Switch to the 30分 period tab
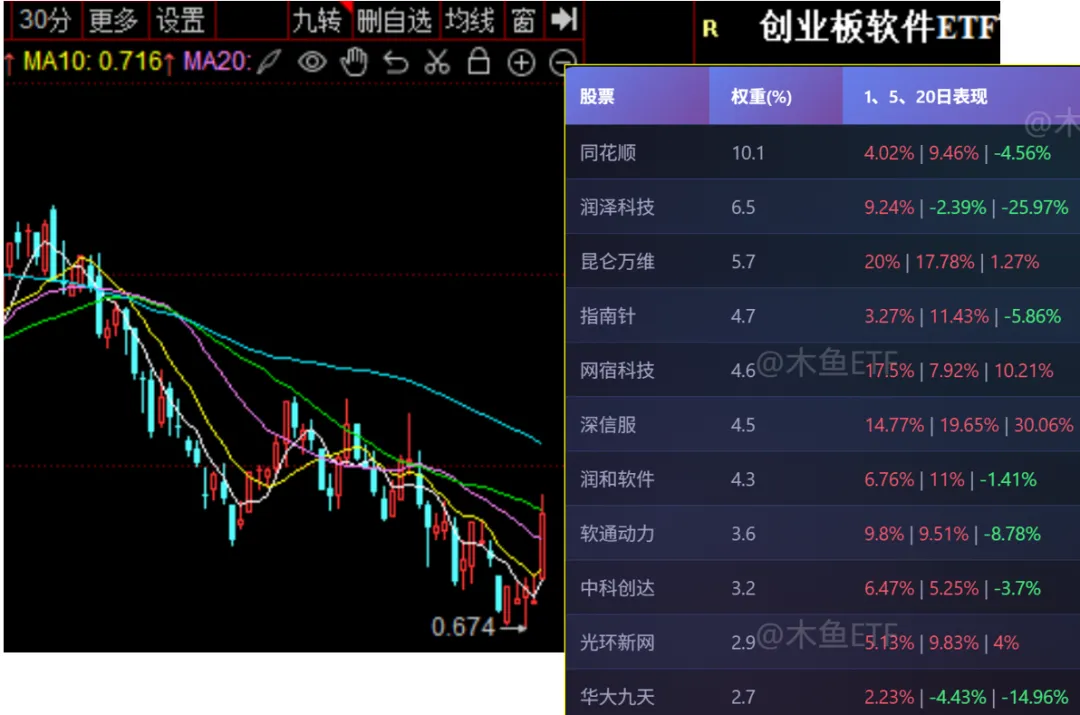The height and width of the screenshot is (715, 1080). pyautogui.click(x=44, y=20)
